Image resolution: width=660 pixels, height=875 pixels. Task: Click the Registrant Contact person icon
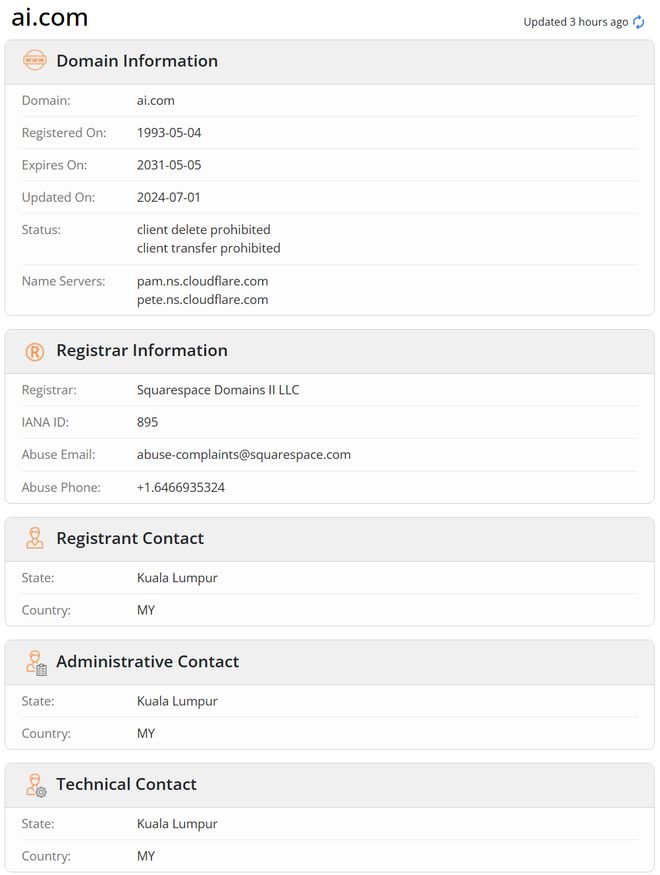coord(35,538)
